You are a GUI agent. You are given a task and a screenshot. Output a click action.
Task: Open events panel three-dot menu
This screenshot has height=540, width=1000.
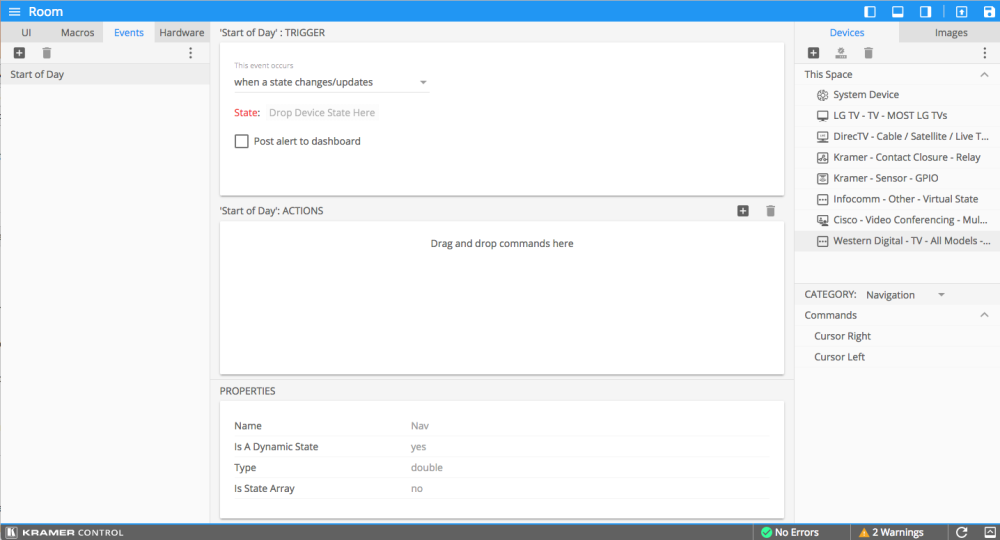tap(190, 53)
